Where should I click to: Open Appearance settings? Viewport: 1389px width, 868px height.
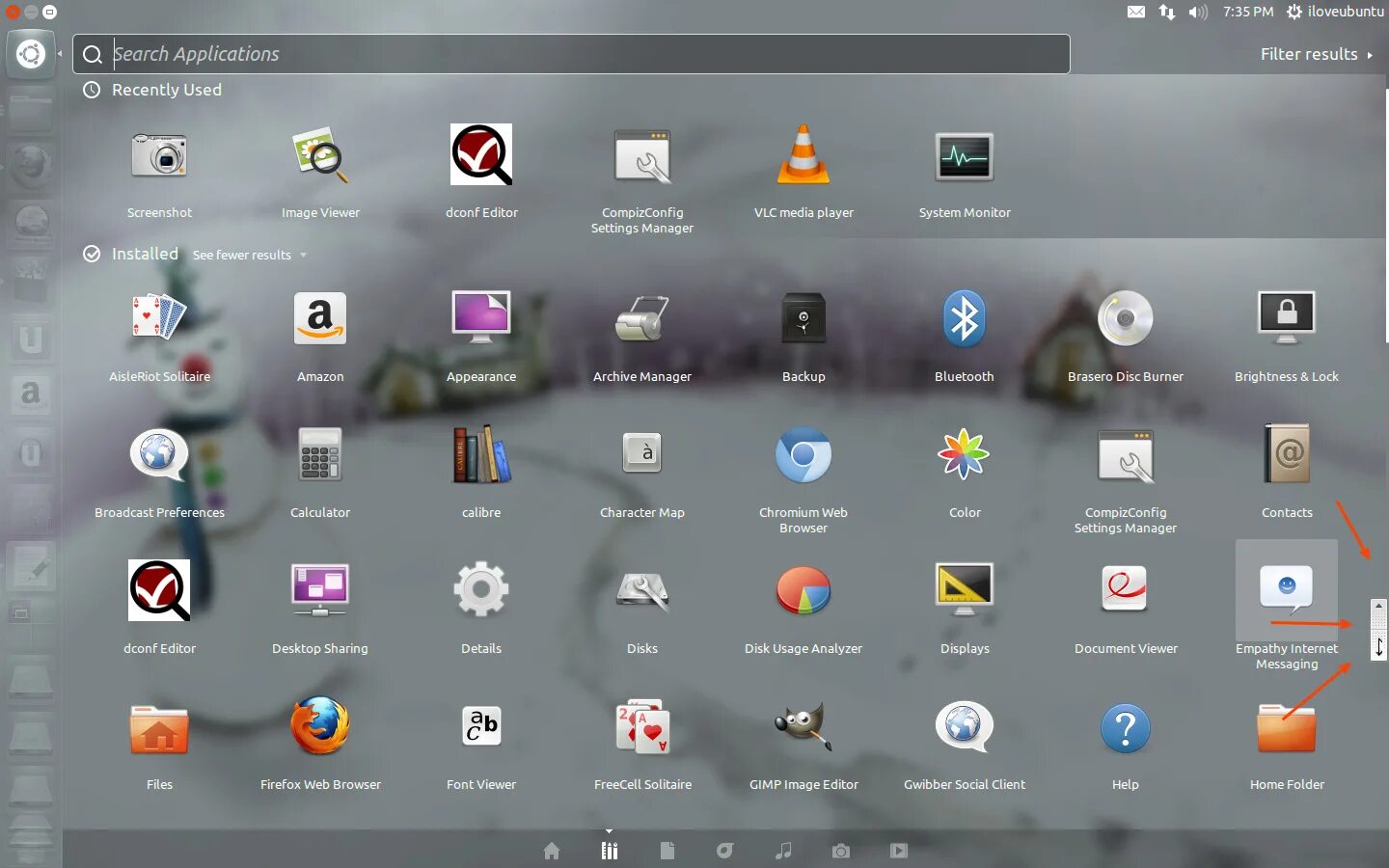tap(481, 318)
